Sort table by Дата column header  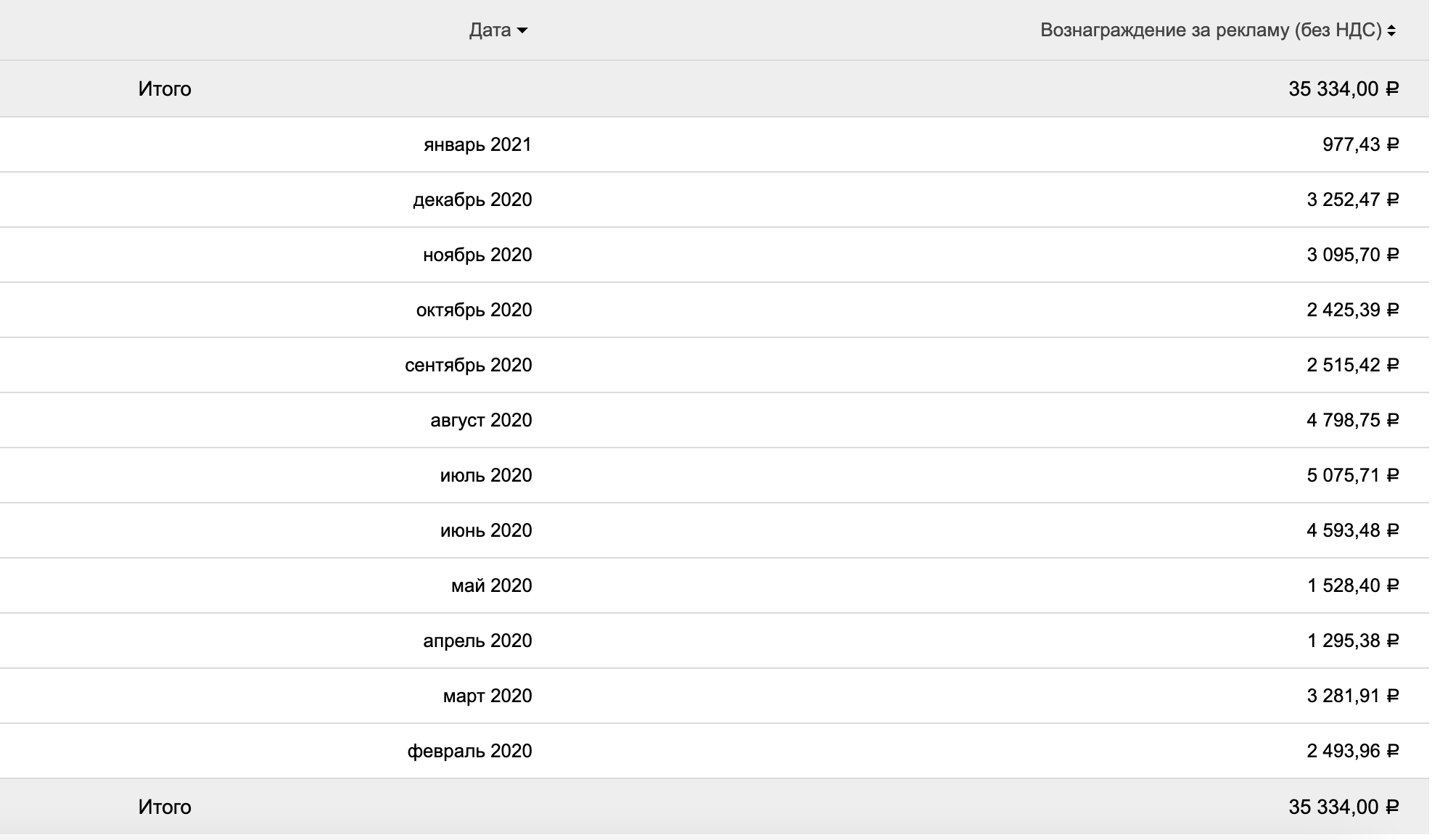(x=490, y=30)
